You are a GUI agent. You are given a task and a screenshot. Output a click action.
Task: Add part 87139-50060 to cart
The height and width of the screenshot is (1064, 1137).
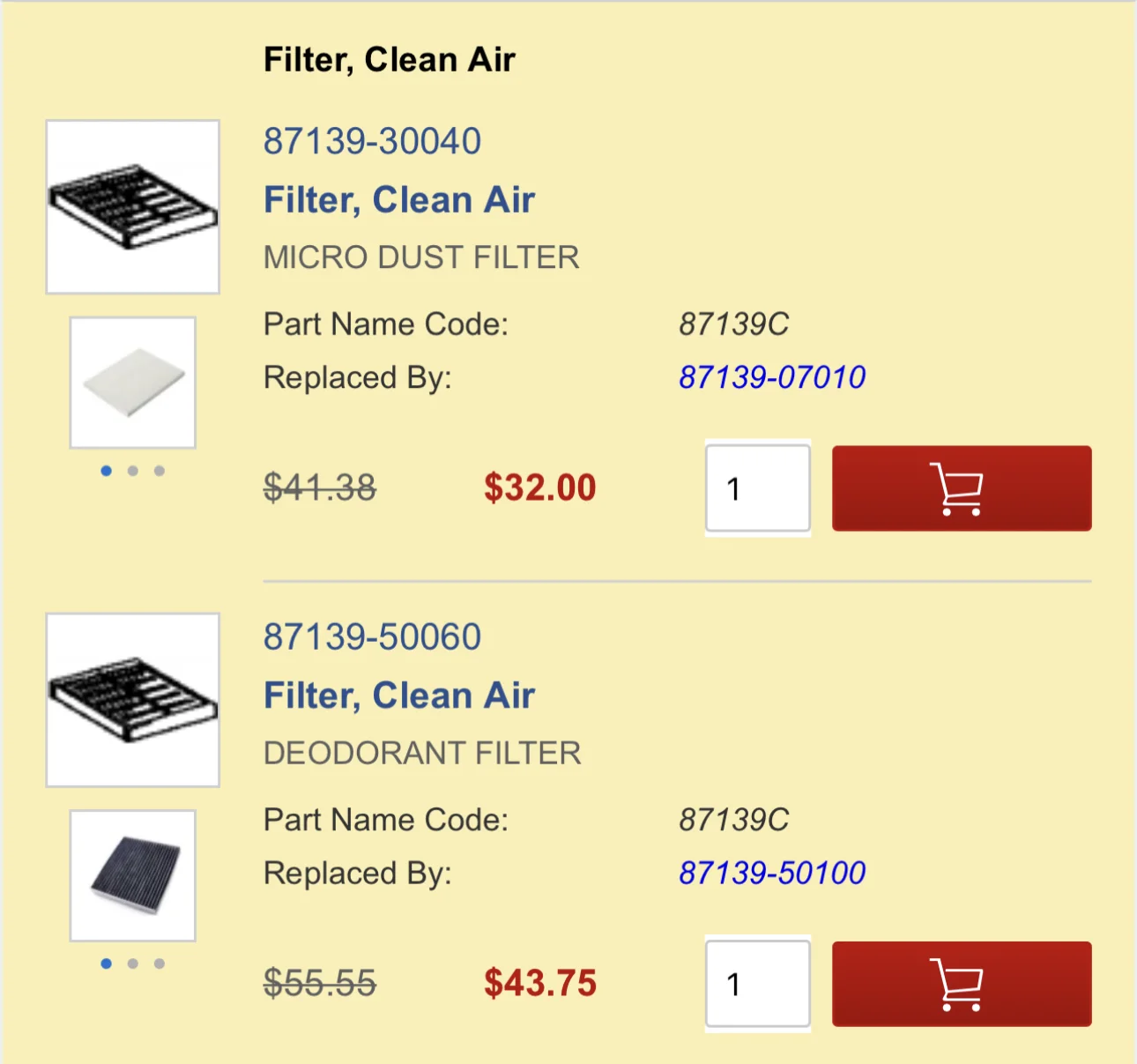click(962, 984)
